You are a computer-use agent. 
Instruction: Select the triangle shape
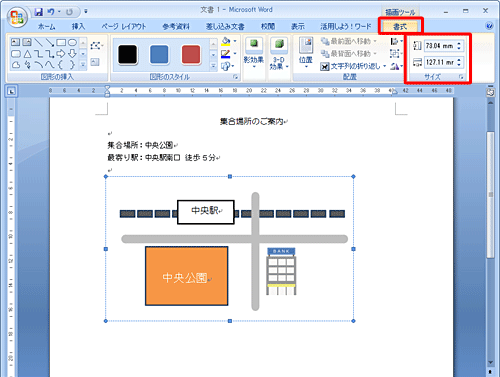27,54
